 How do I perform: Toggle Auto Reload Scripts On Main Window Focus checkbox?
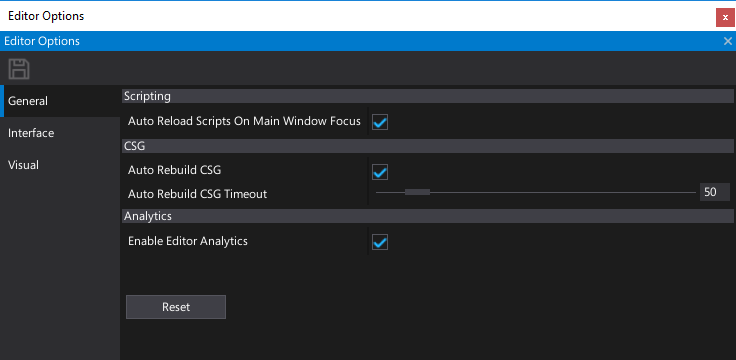(x=380, y=122)
